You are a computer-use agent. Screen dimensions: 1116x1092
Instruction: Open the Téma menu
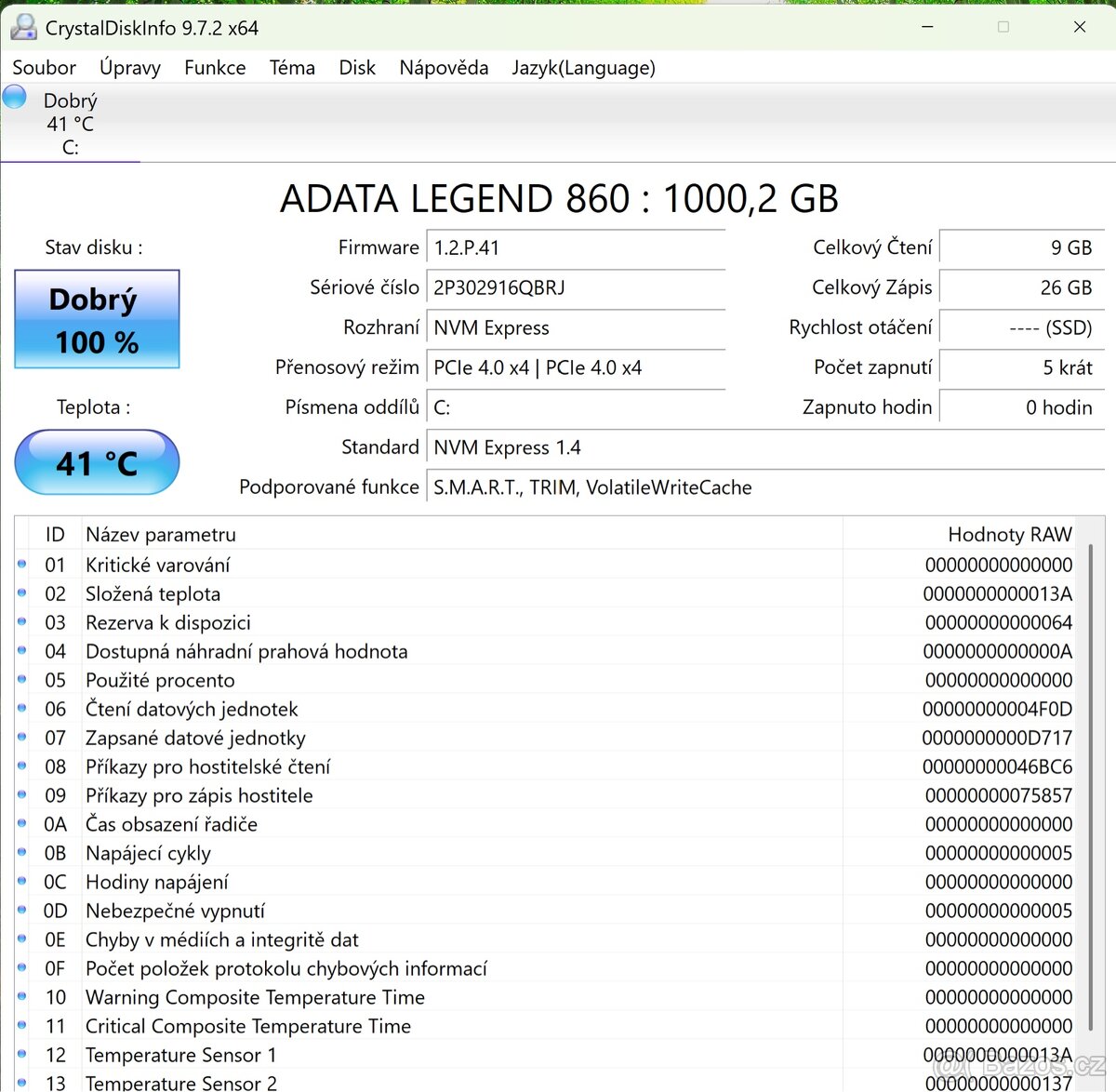pos(292,67)
